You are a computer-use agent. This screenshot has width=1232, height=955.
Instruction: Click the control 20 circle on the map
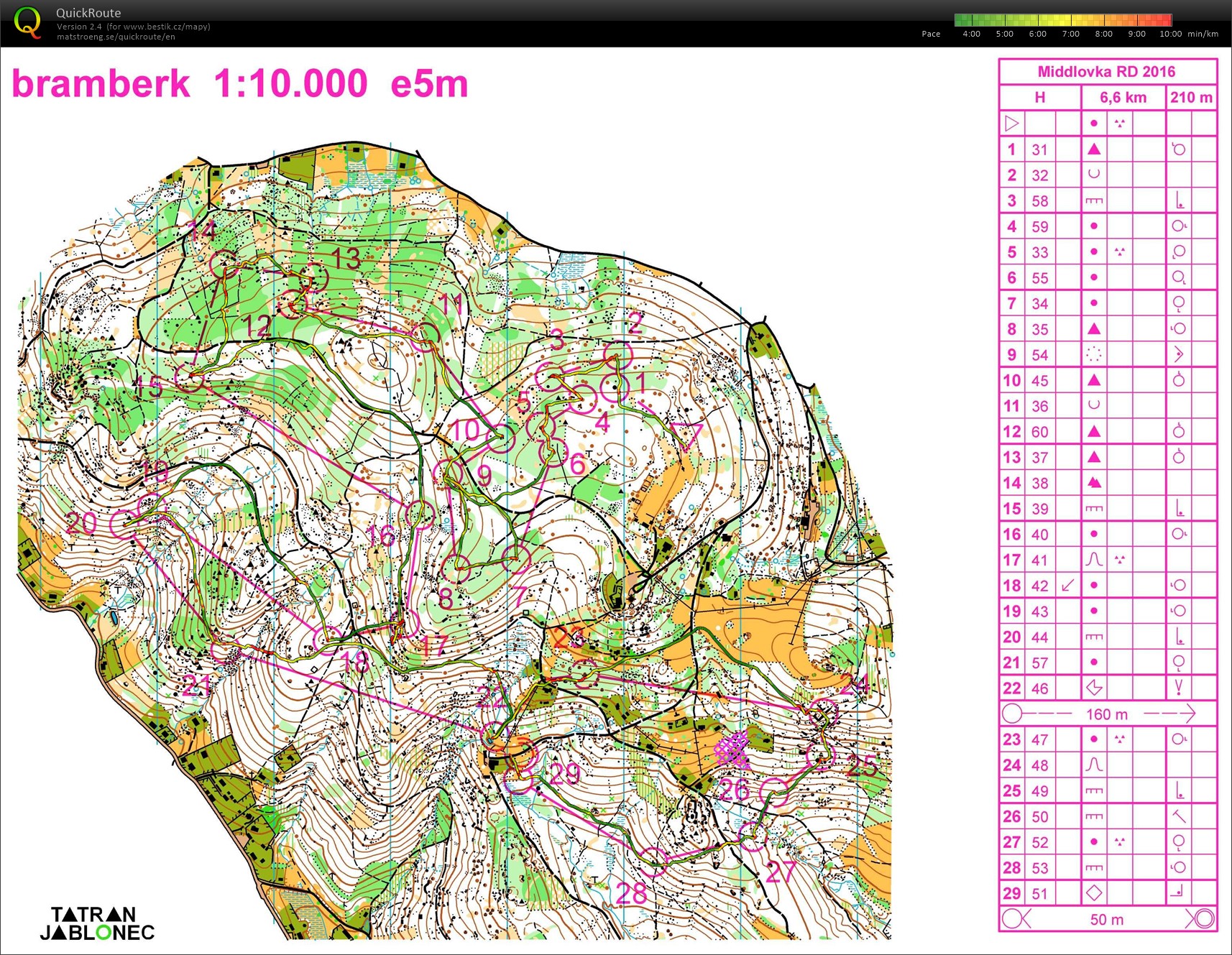coord(124,524)
